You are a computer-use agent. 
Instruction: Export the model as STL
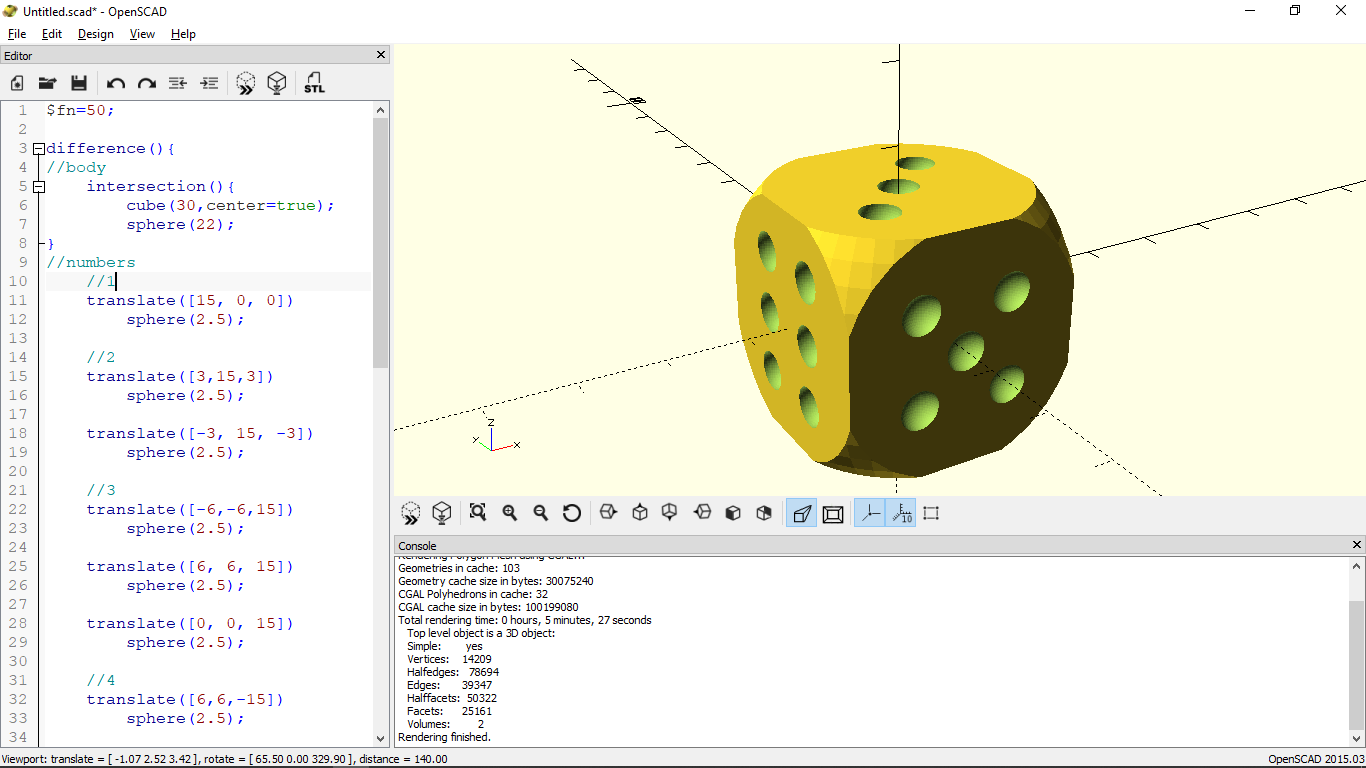coord(314,83)
